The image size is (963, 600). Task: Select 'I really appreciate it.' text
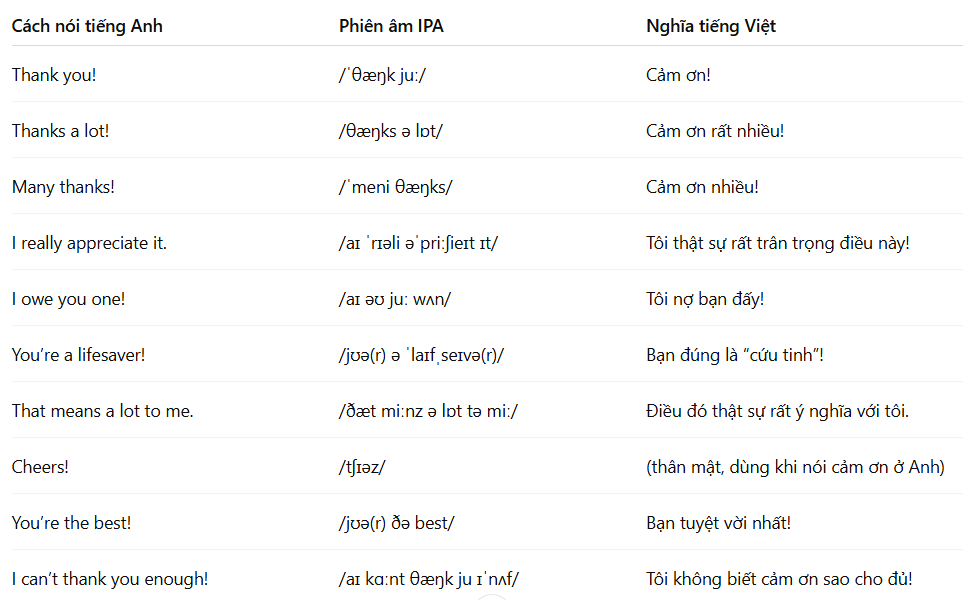click(89, 243)
